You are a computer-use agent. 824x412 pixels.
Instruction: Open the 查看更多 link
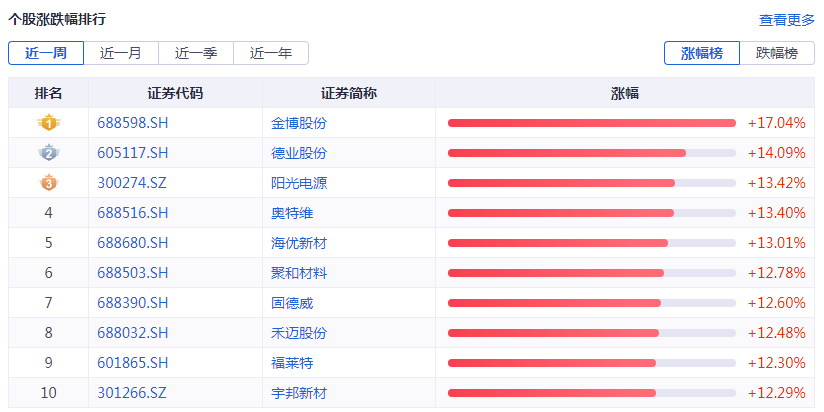[787, 20]
